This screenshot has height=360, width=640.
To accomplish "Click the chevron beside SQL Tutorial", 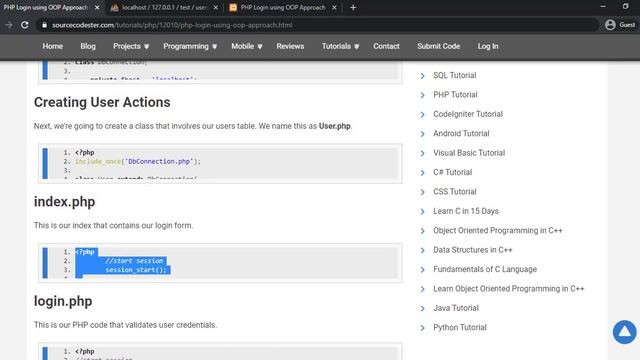I will (x=422, y=76).
